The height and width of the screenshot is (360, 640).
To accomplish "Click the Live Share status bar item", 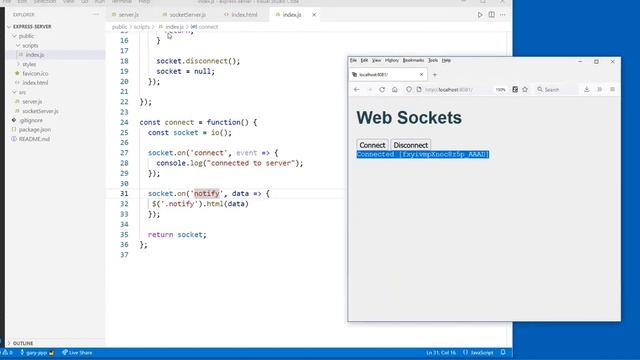I will pyautogui.click(x=77, y=353).
